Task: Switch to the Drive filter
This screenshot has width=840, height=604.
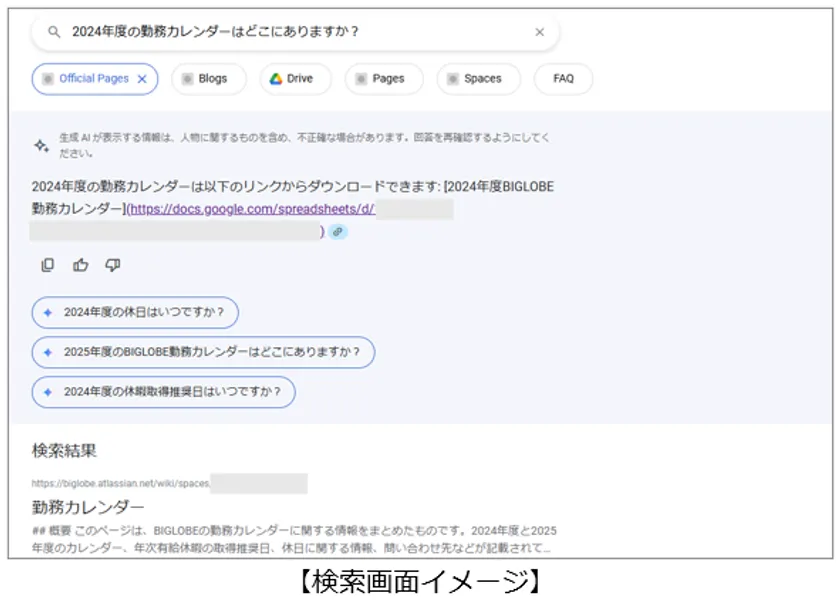Action: point(293,78)
